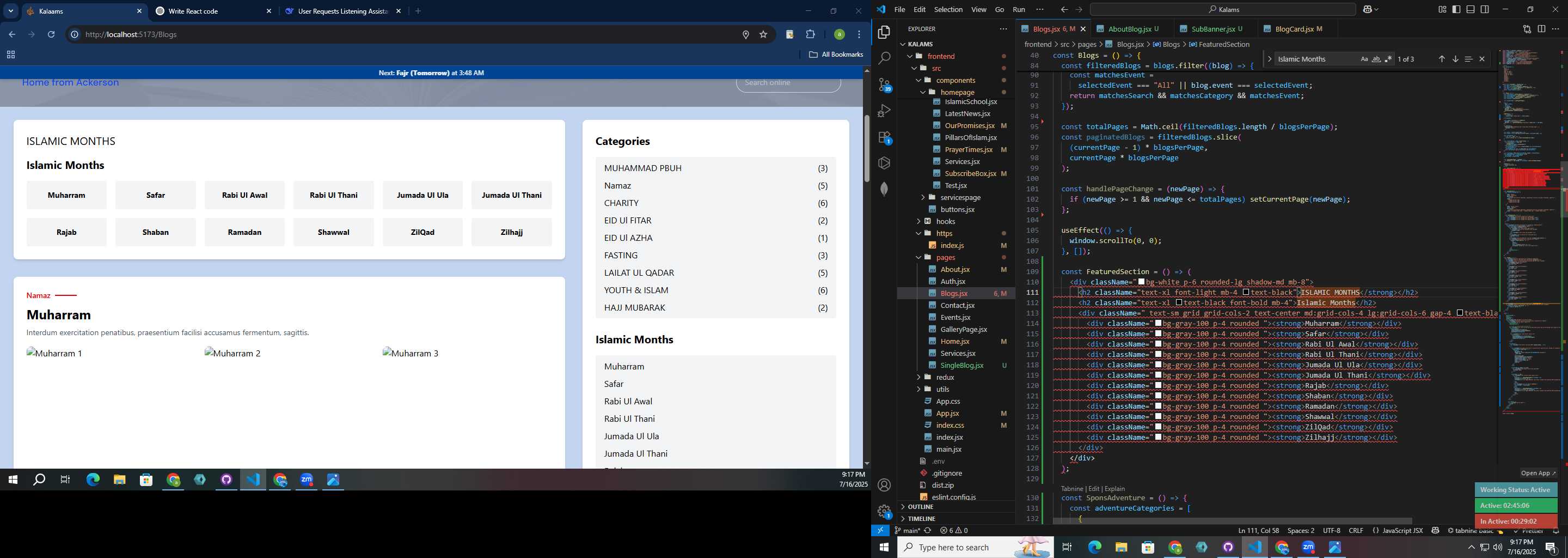
Task: Click the Ramadan month button
Action: (x=244, y=232)
